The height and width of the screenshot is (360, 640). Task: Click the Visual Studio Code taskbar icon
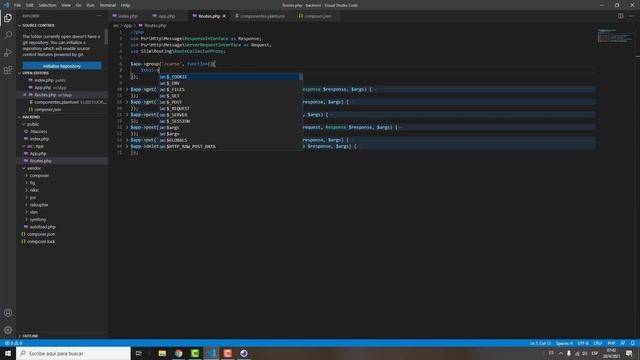pos(211,353)
